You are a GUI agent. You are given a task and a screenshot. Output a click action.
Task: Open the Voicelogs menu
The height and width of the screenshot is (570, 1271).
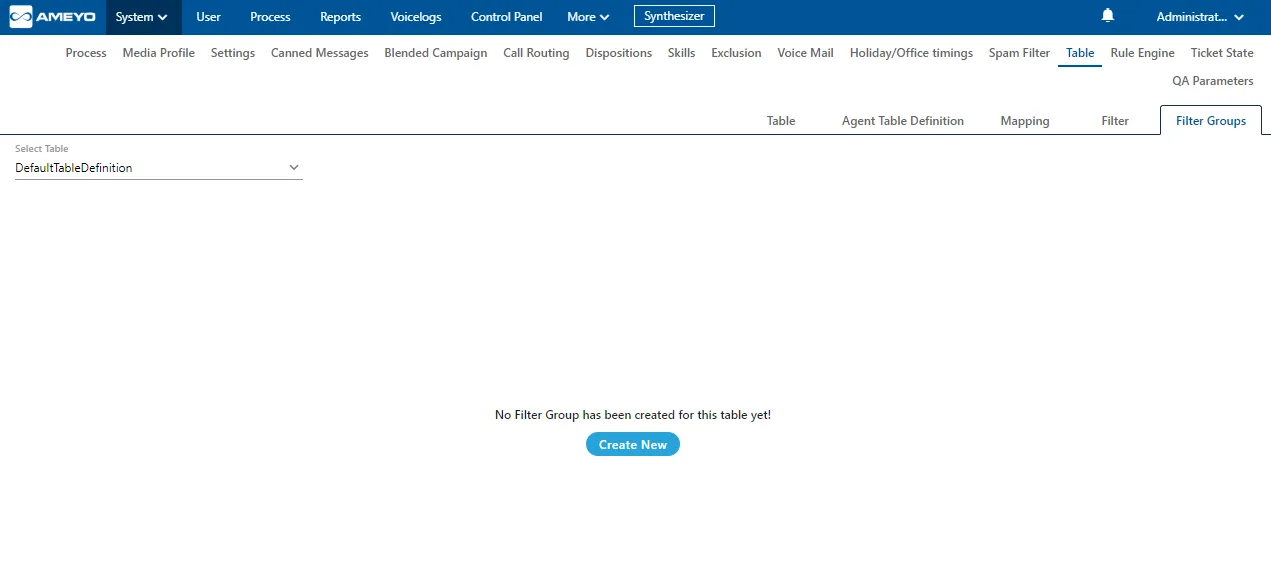pos(415,17)
